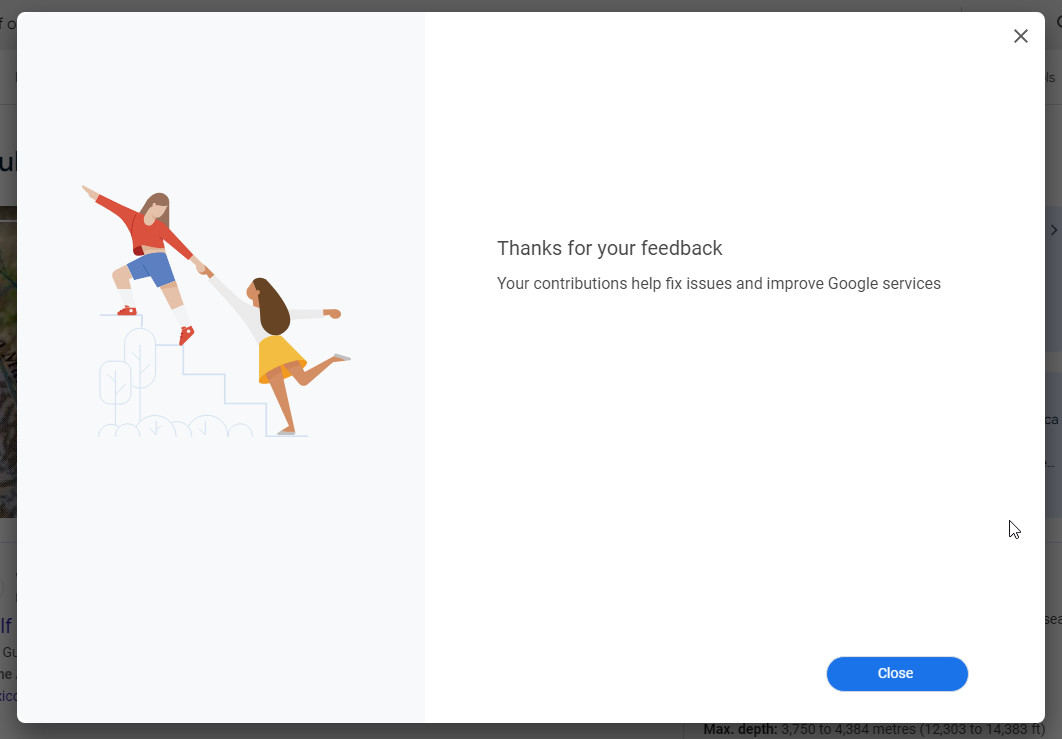Expand the dimmed right chevron behind the dialog

[1053, 230]
